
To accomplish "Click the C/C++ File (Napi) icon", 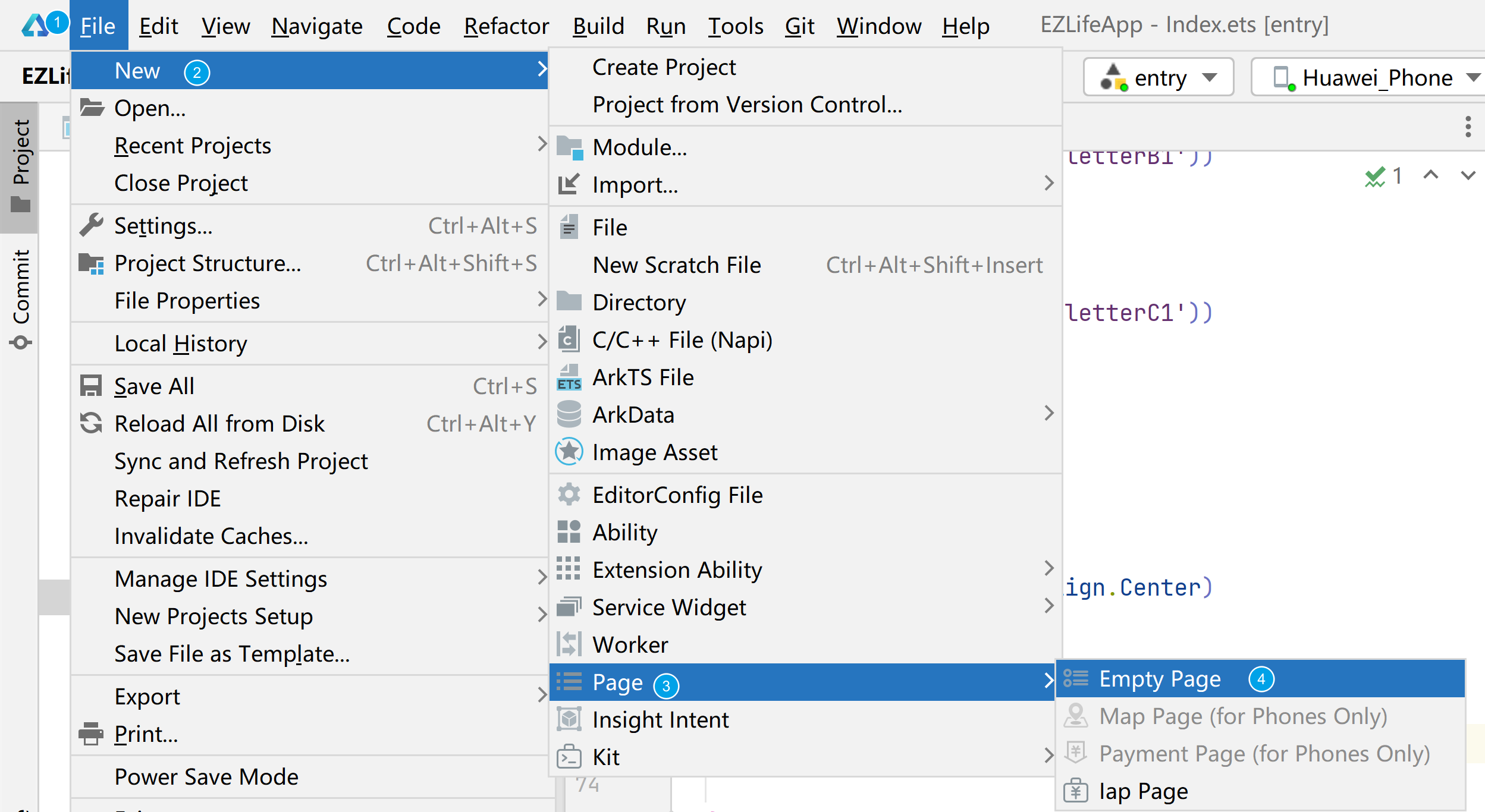I will pos(569,340).
